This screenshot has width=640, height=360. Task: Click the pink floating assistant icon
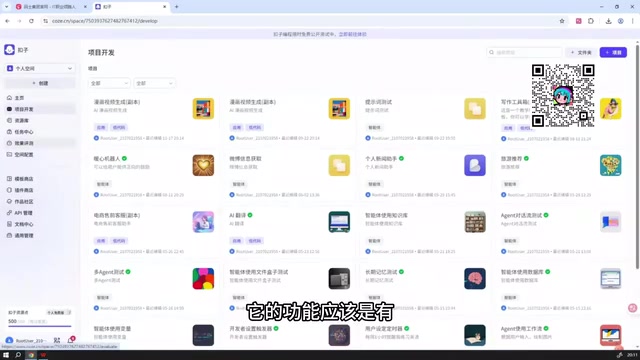632,308
